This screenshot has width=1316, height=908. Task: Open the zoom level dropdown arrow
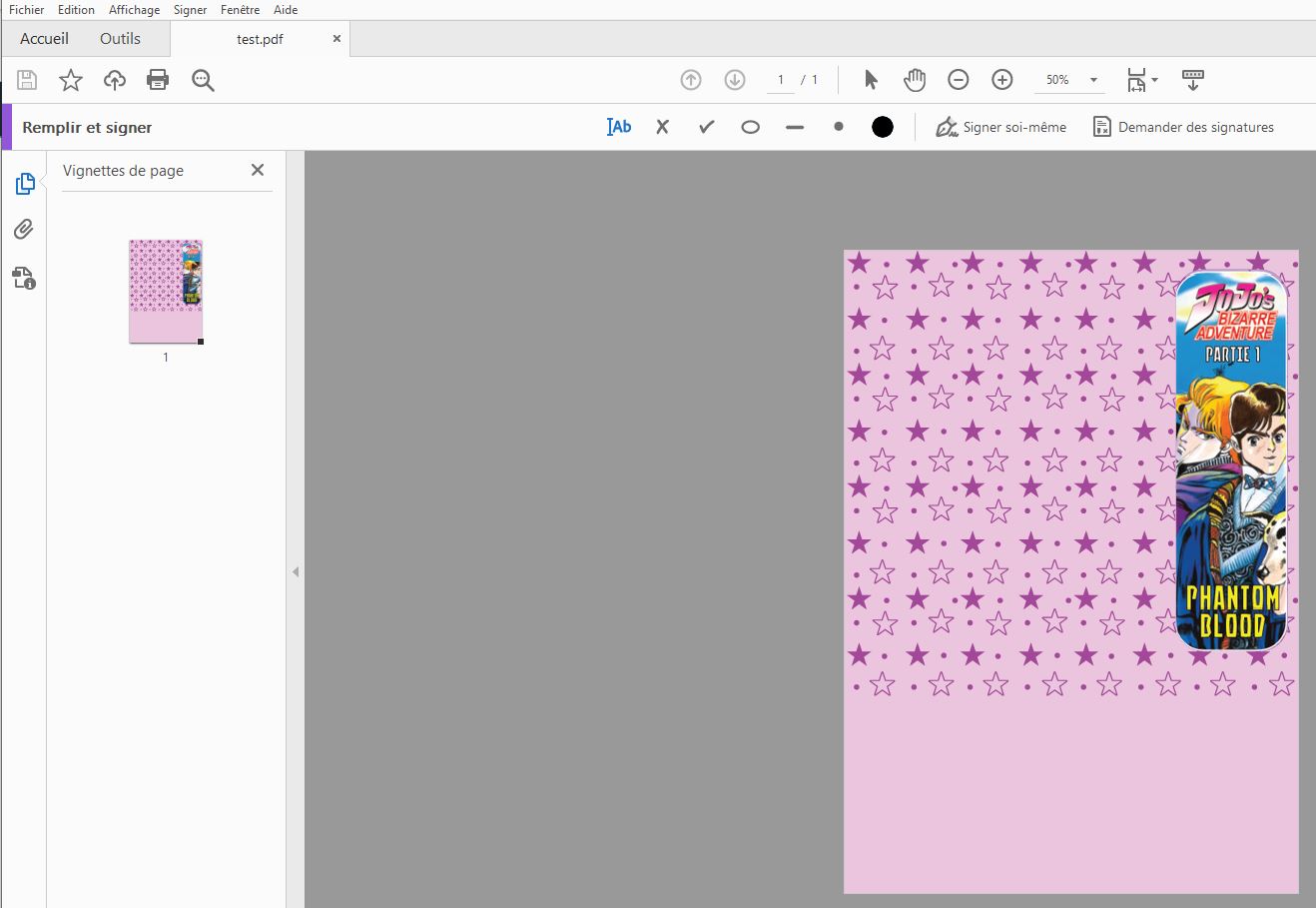point(1093,80)
